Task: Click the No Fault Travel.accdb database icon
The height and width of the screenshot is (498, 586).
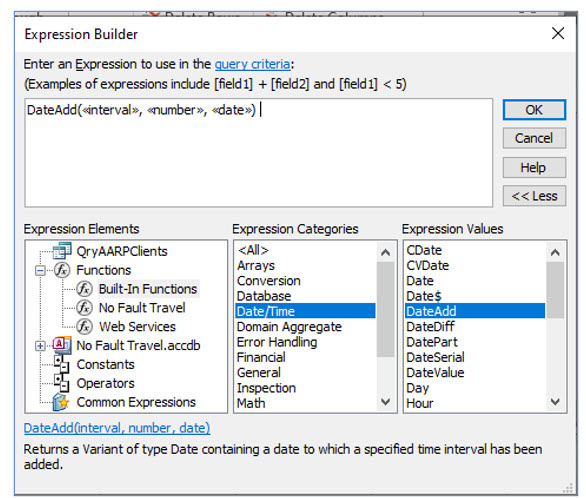Action: pyautogui.click(x=62, y=345)
